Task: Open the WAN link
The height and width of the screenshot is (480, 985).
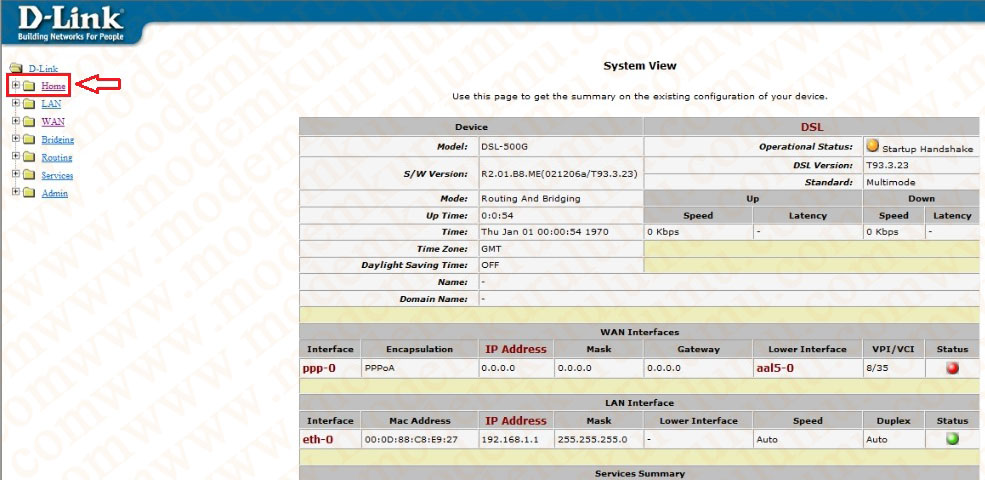Action: tap(53, 122)
